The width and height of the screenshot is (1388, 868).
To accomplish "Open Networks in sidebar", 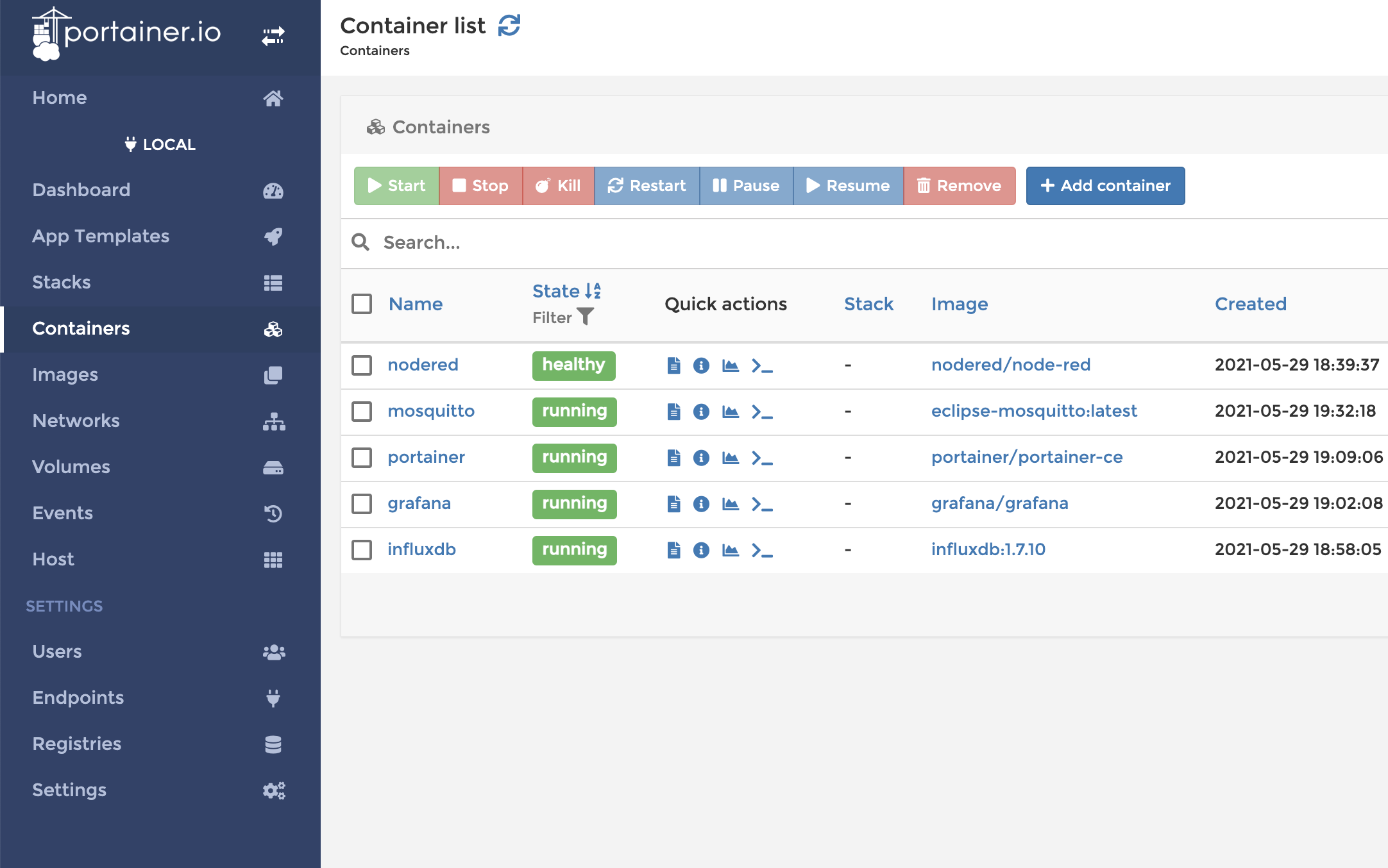I will click(x=160, y=421).
